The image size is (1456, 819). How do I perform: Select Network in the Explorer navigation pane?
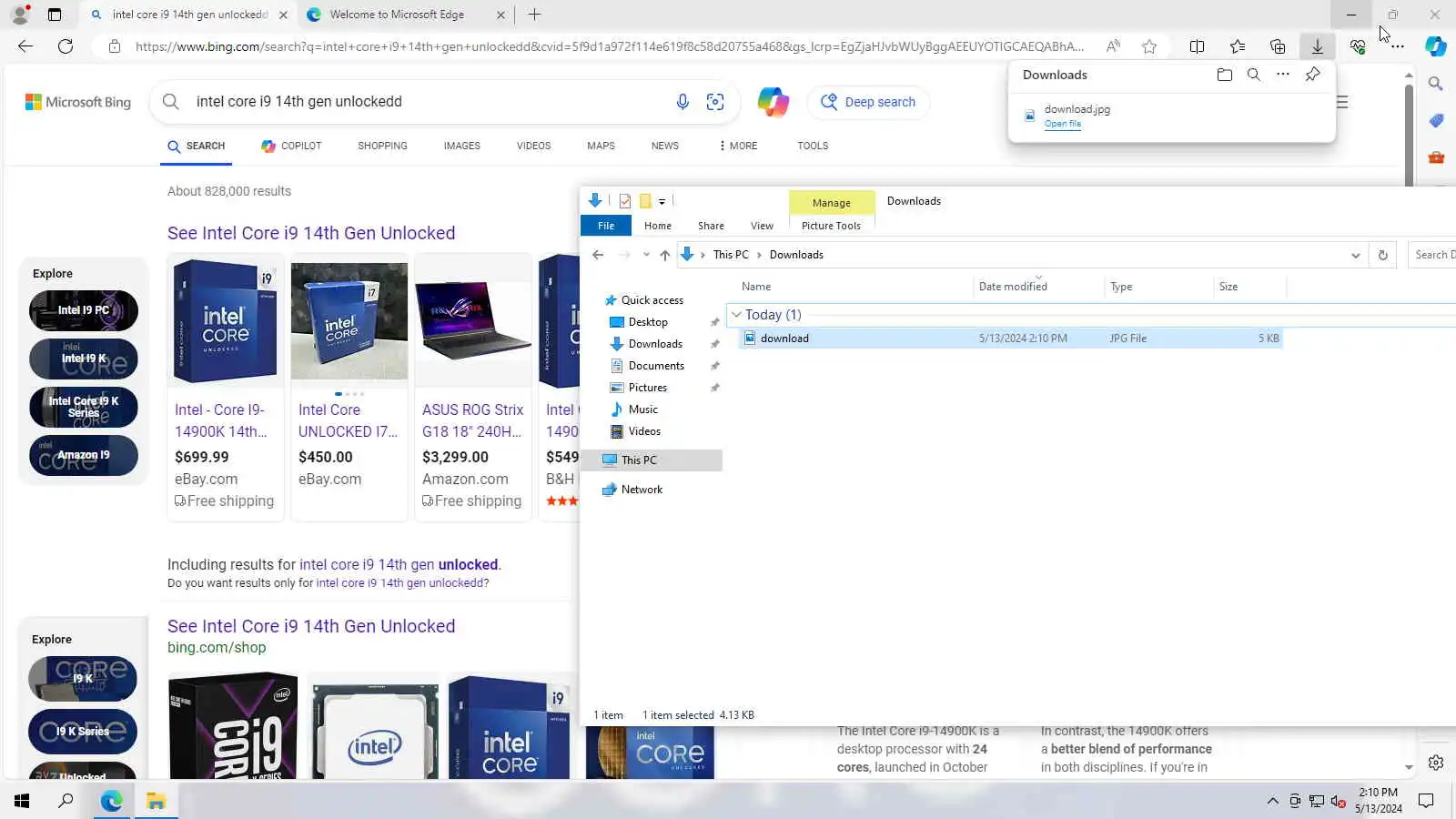pyautogui.click(x=642, y=490)
